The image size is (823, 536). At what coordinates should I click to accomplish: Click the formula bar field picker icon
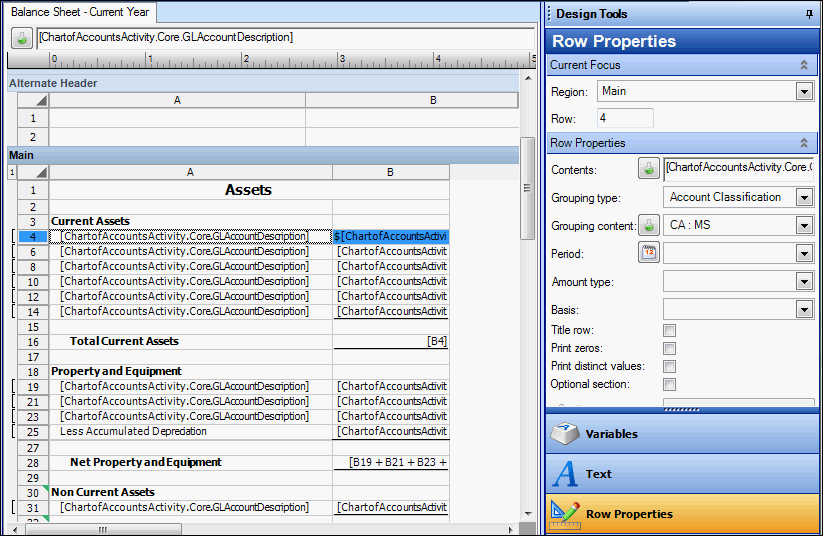point(21,37)
